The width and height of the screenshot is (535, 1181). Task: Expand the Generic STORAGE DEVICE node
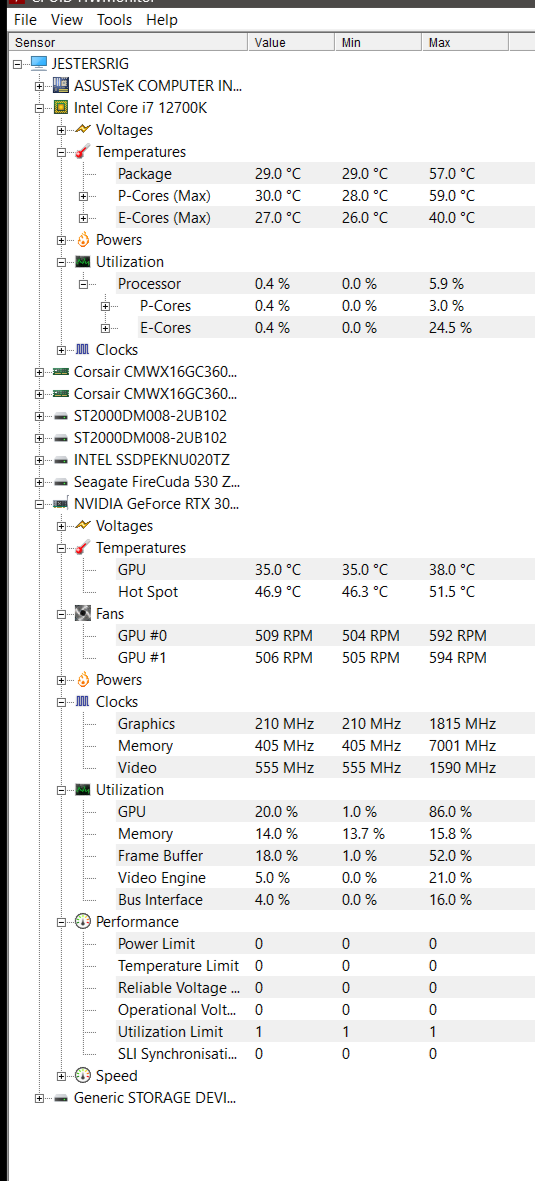[x=40, y=1098]
